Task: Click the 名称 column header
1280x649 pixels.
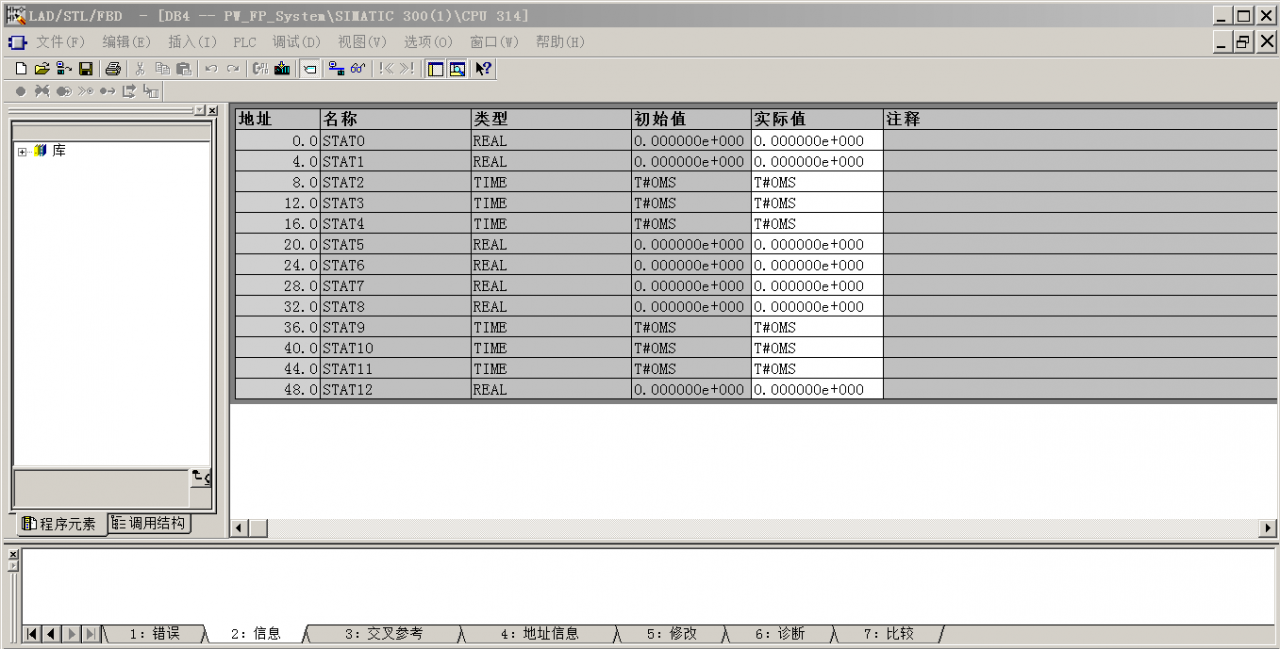Action: tap(396, 119)
